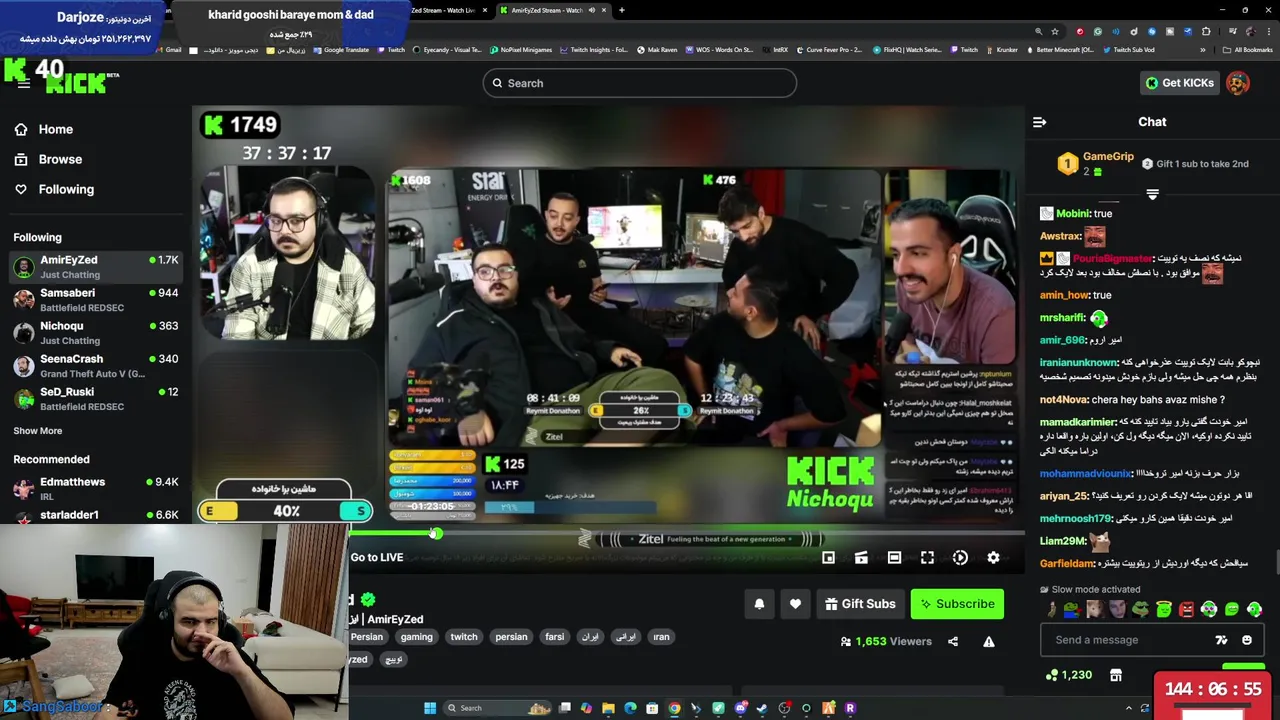
Task: Click the 1,230 channel points balance
Action: pos(1068,675)
